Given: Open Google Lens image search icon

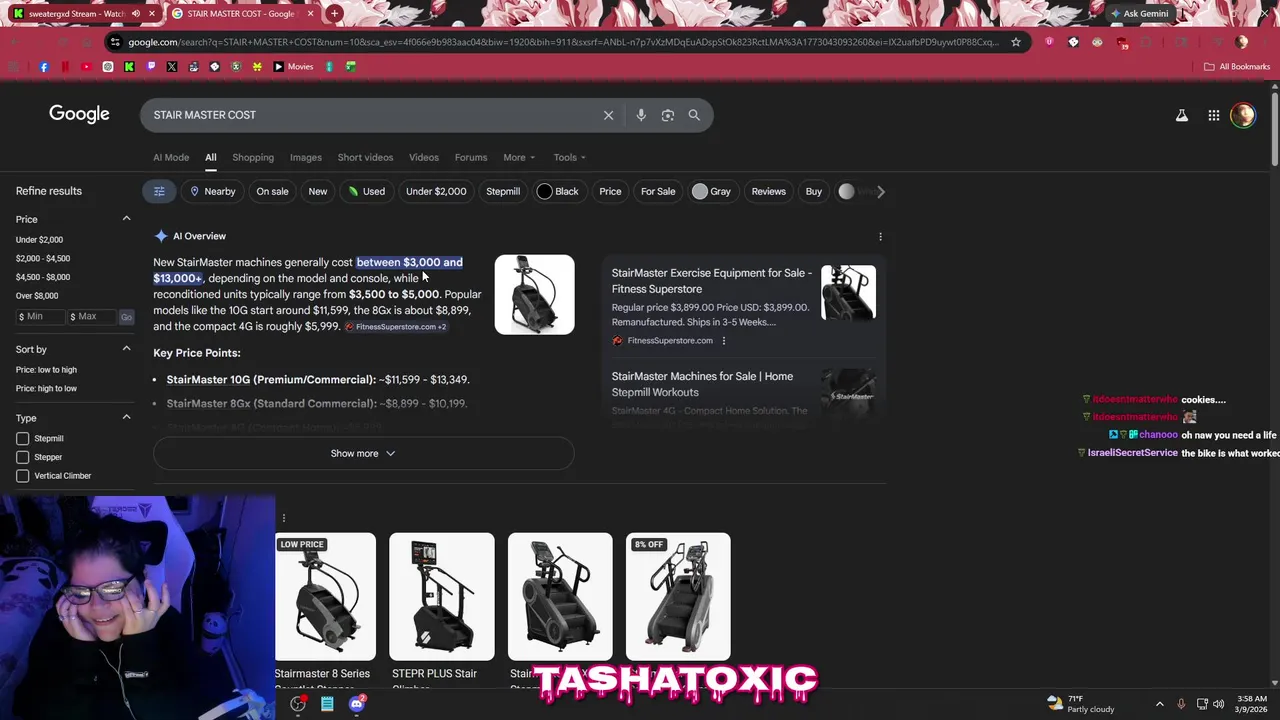Looking at the screenshot, I should tap(668, 115).
